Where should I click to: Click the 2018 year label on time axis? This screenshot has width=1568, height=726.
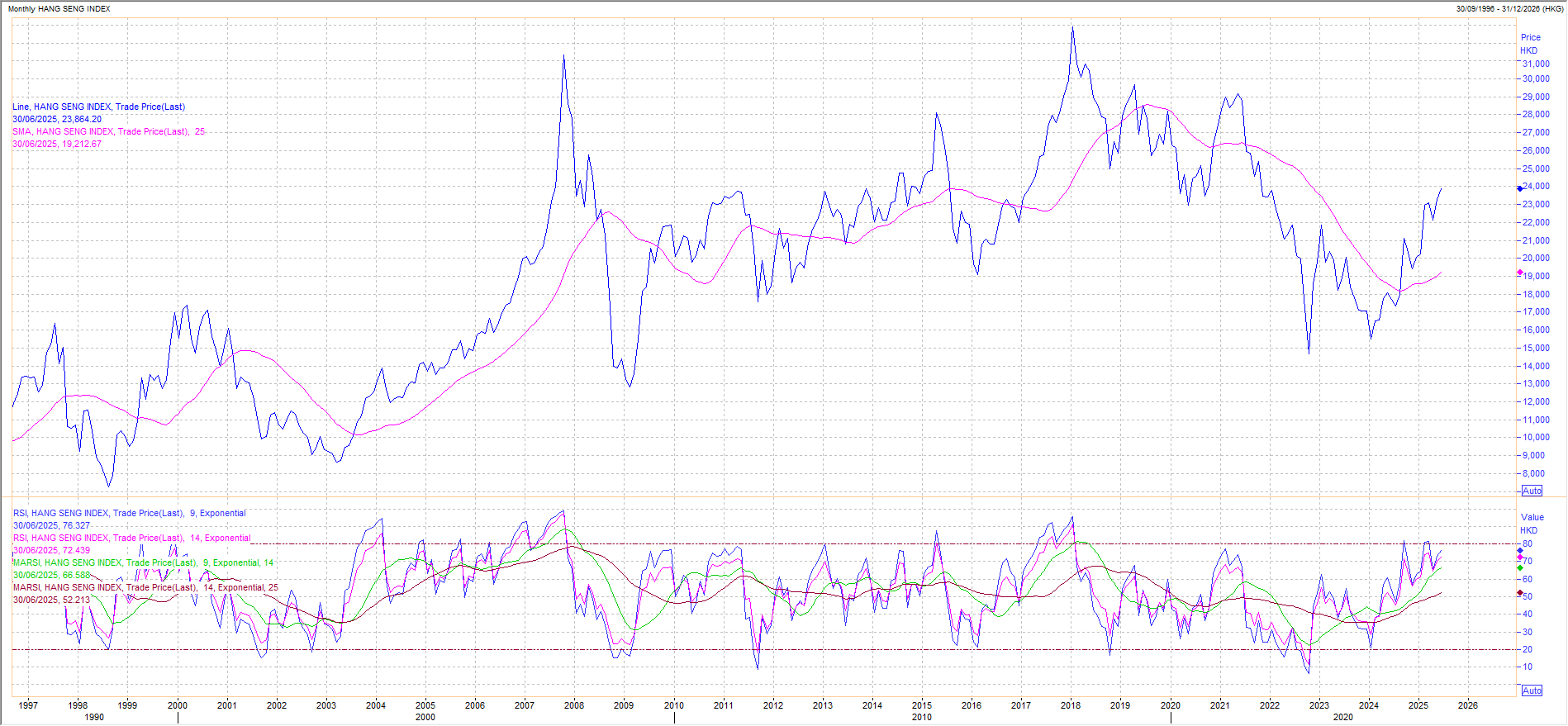pos(1071,705)
